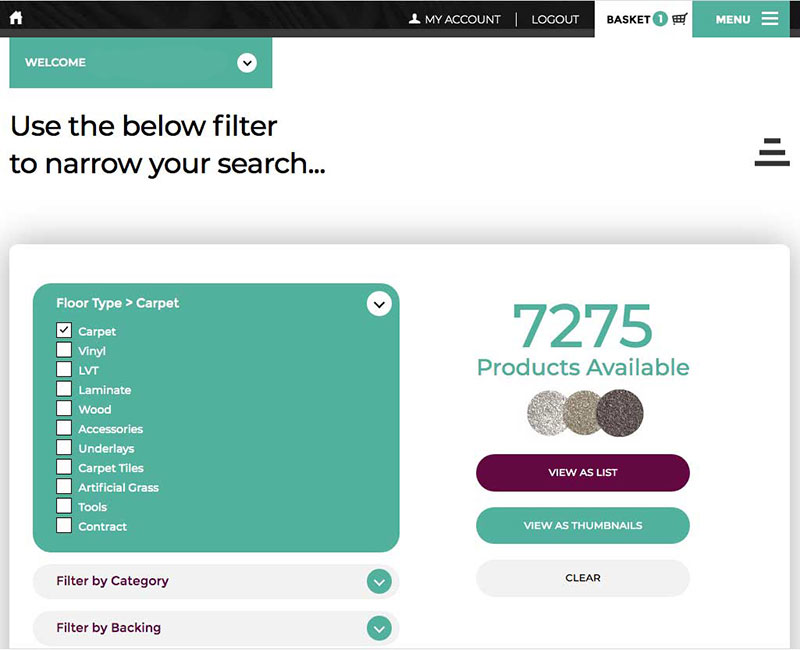
Task: Expand Filter by Backing section
Action: click(378, 628)
